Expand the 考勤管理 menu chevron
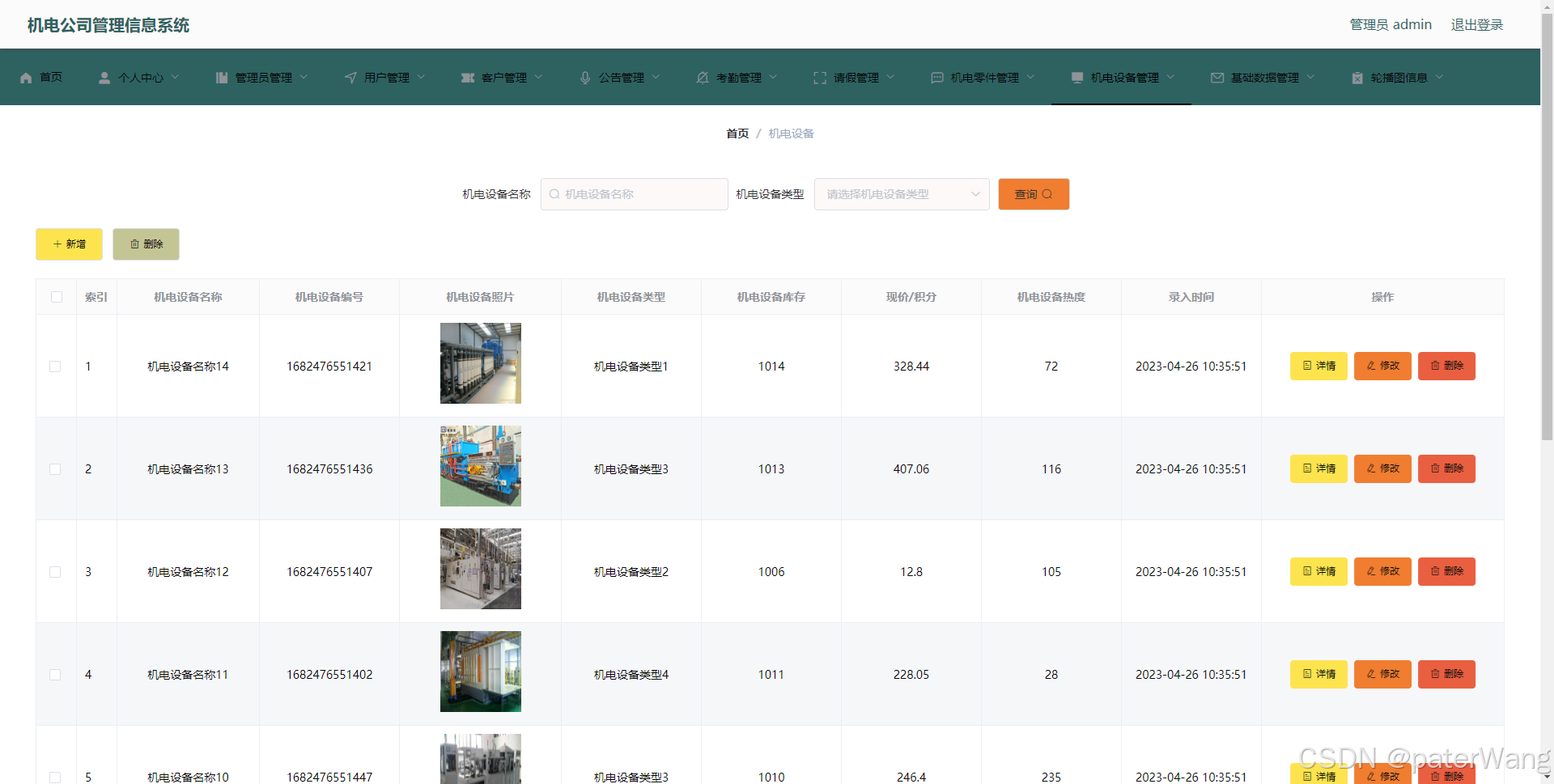Image resolution: width=1554 pixels, height=784 pixels. [773, 77]
